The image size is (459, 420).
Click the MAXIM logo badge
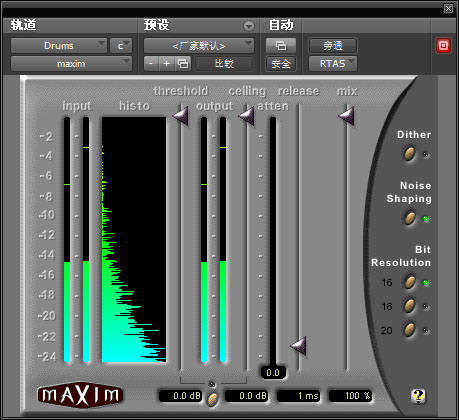pyautogui.click(x=80, y=395)
